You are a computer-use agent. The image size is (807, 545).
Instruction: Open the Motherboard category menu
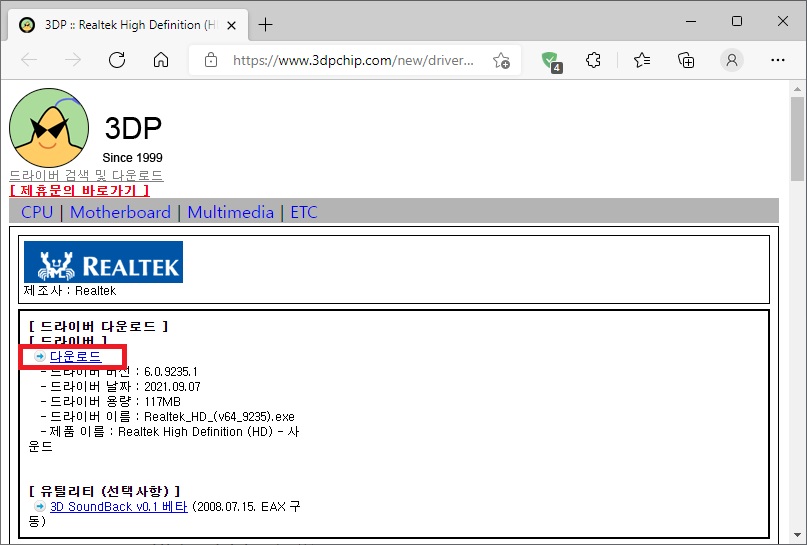pyautogui.click(x=120, y=212)
